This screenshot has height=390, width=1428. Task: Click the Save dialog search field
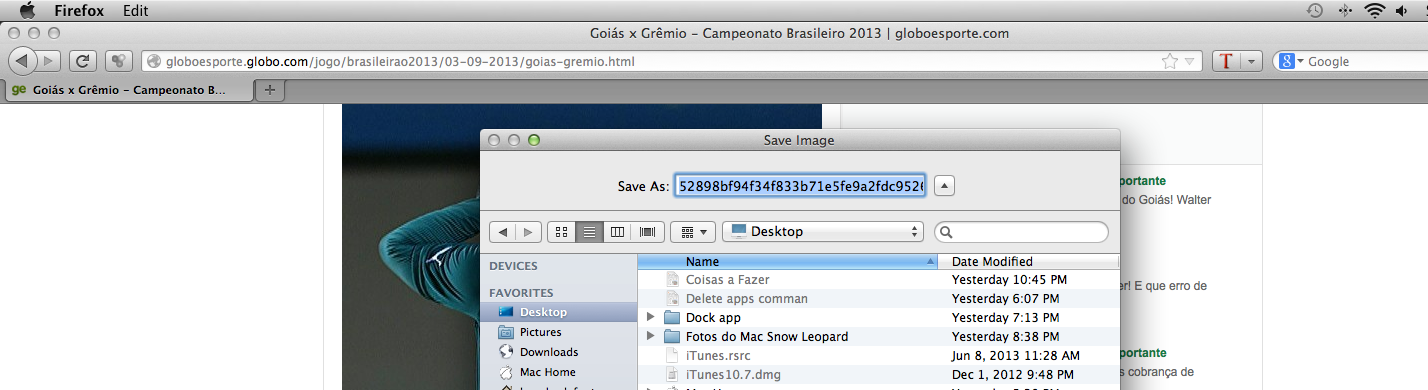[1021, 231]
